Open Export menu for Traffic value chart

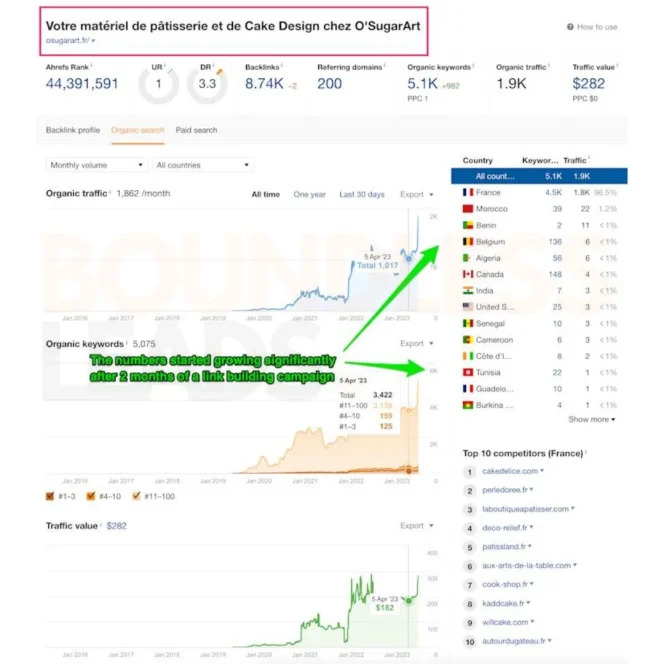click(x=417, y=526)
